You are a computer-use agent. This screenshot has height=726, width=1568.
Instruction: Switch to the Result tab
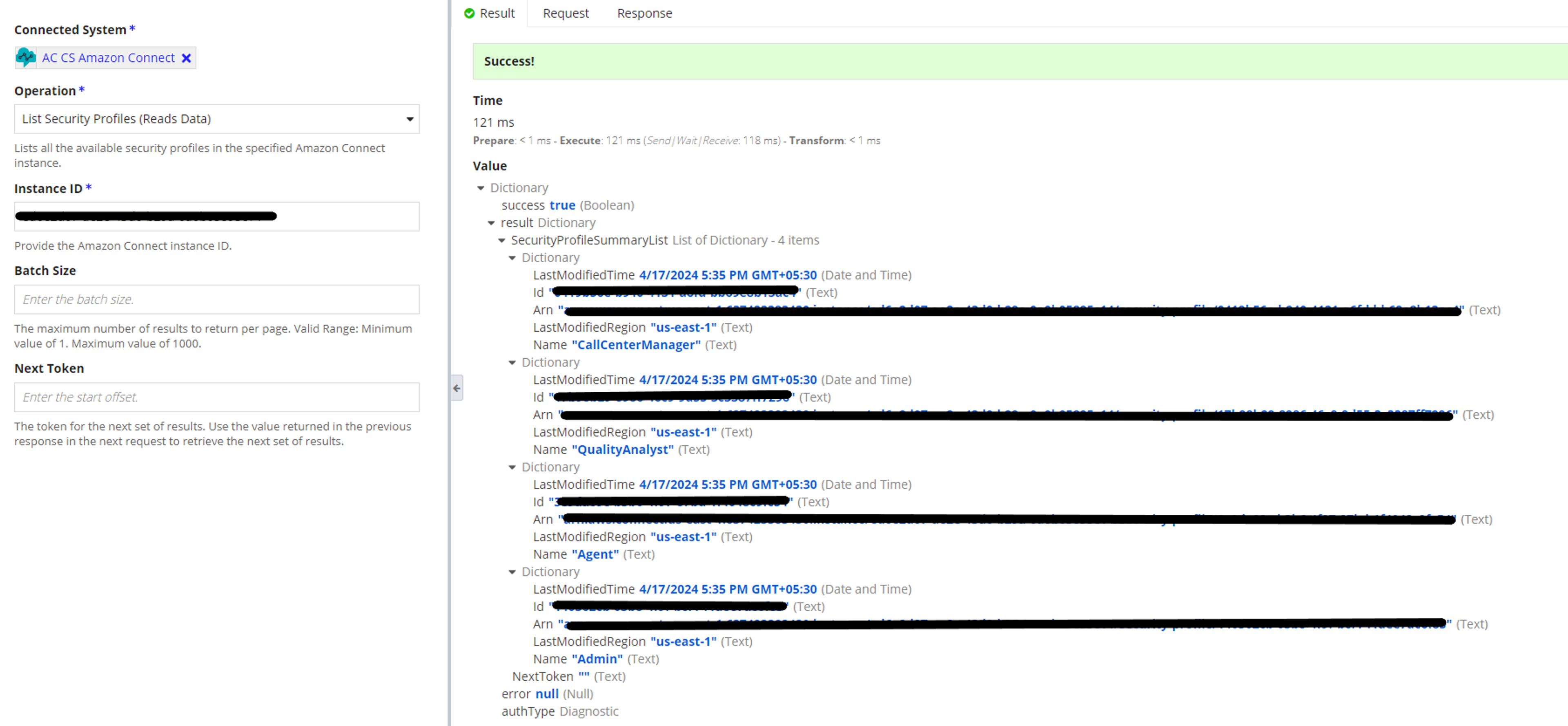490,13
